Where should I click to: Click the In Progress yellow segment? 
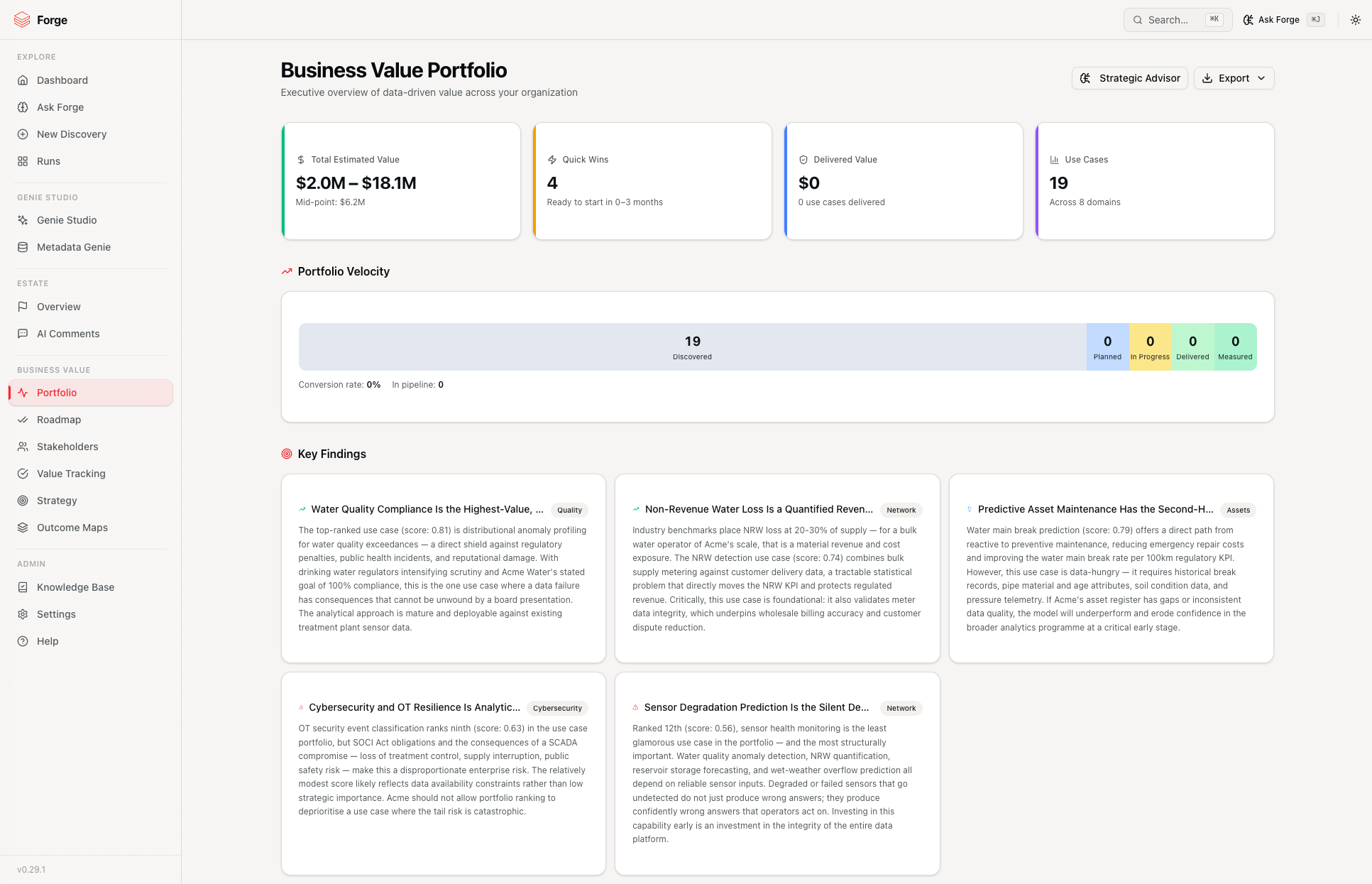(1150, 346)
